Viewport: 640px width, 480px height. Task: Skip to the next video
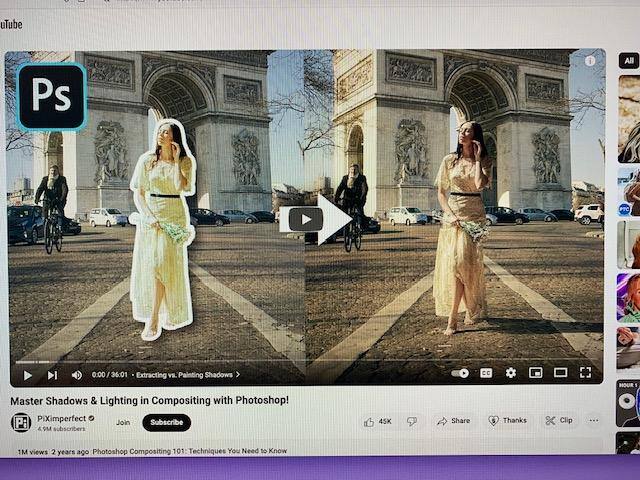[52, 375]
